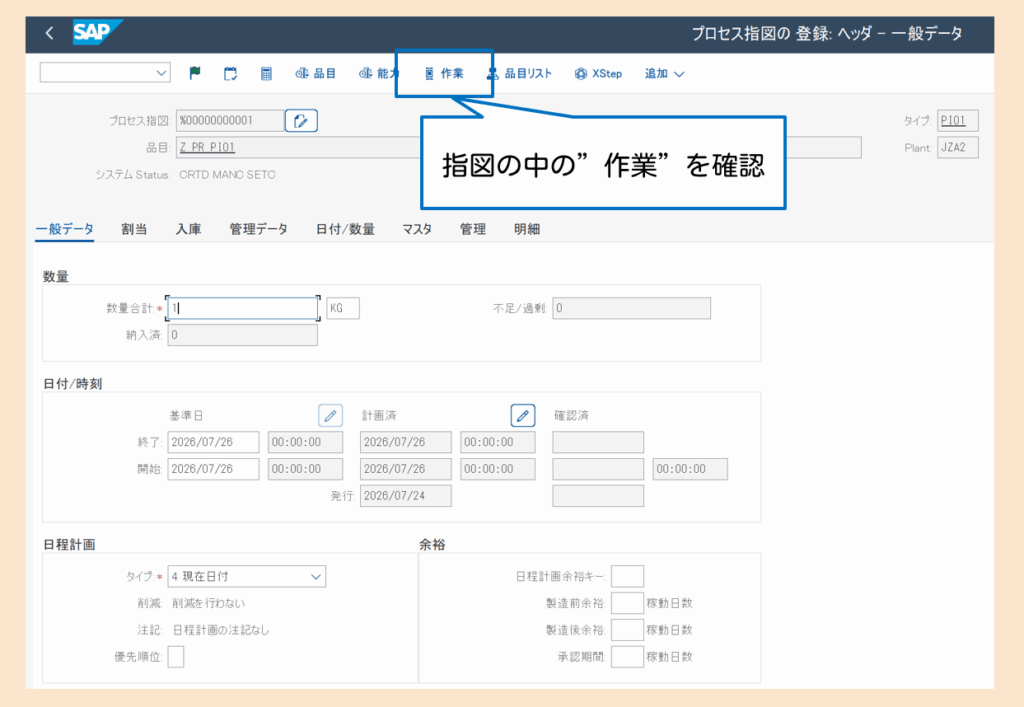This screenshot has height=707, width=1024.
Task: Open 品目リスト material list button
Action: [x=520, y=74]
